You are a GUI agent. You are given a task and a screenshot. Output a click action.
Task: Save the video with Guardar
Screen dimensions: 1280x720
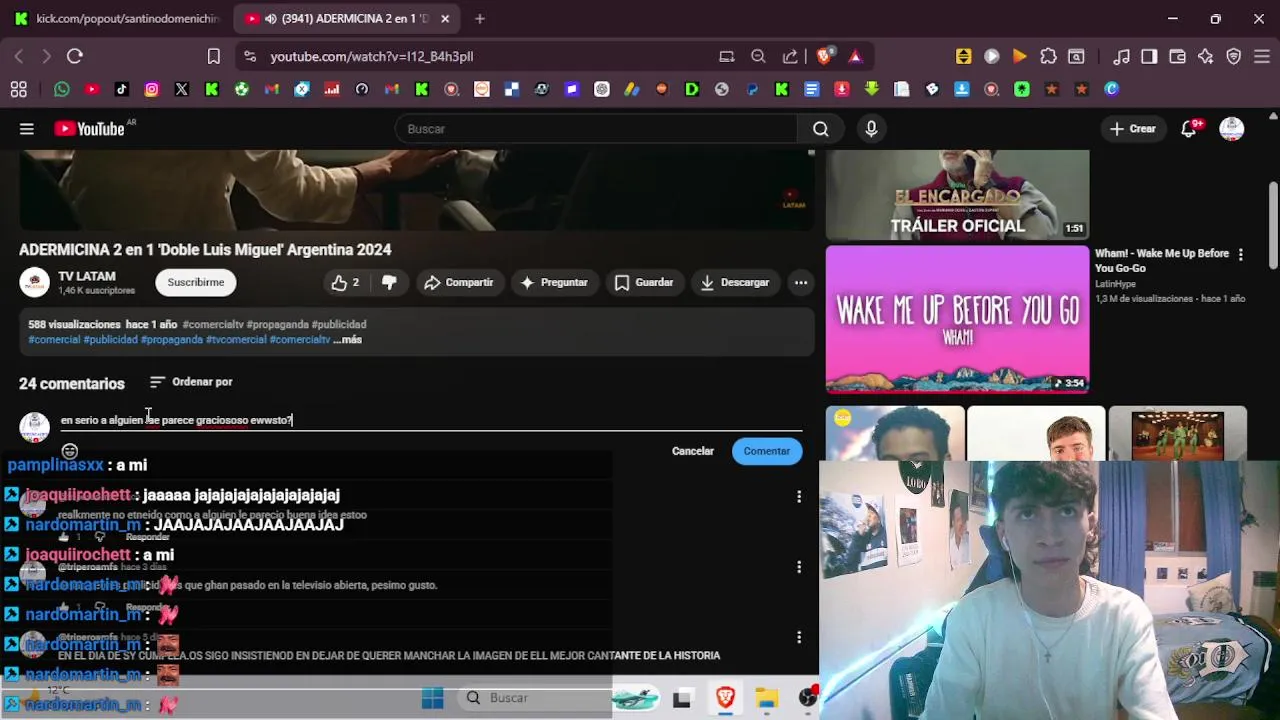click(x=644, y=283)
